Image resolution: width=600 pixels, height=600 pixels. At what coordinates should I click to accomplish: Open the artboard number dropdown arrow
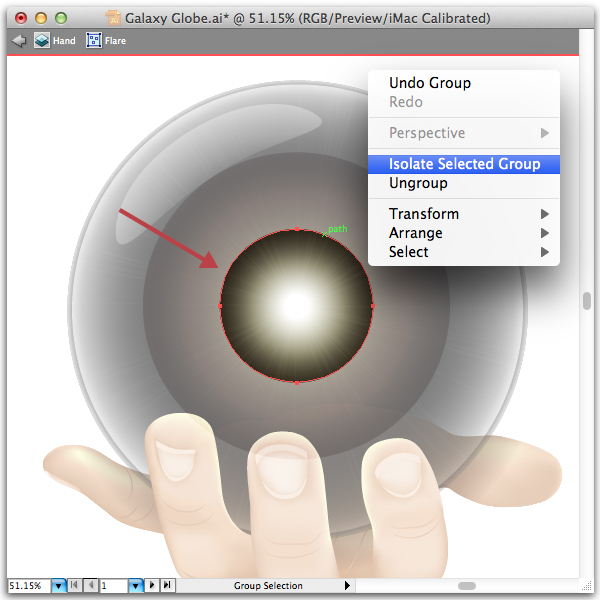(x=135, y=585)
